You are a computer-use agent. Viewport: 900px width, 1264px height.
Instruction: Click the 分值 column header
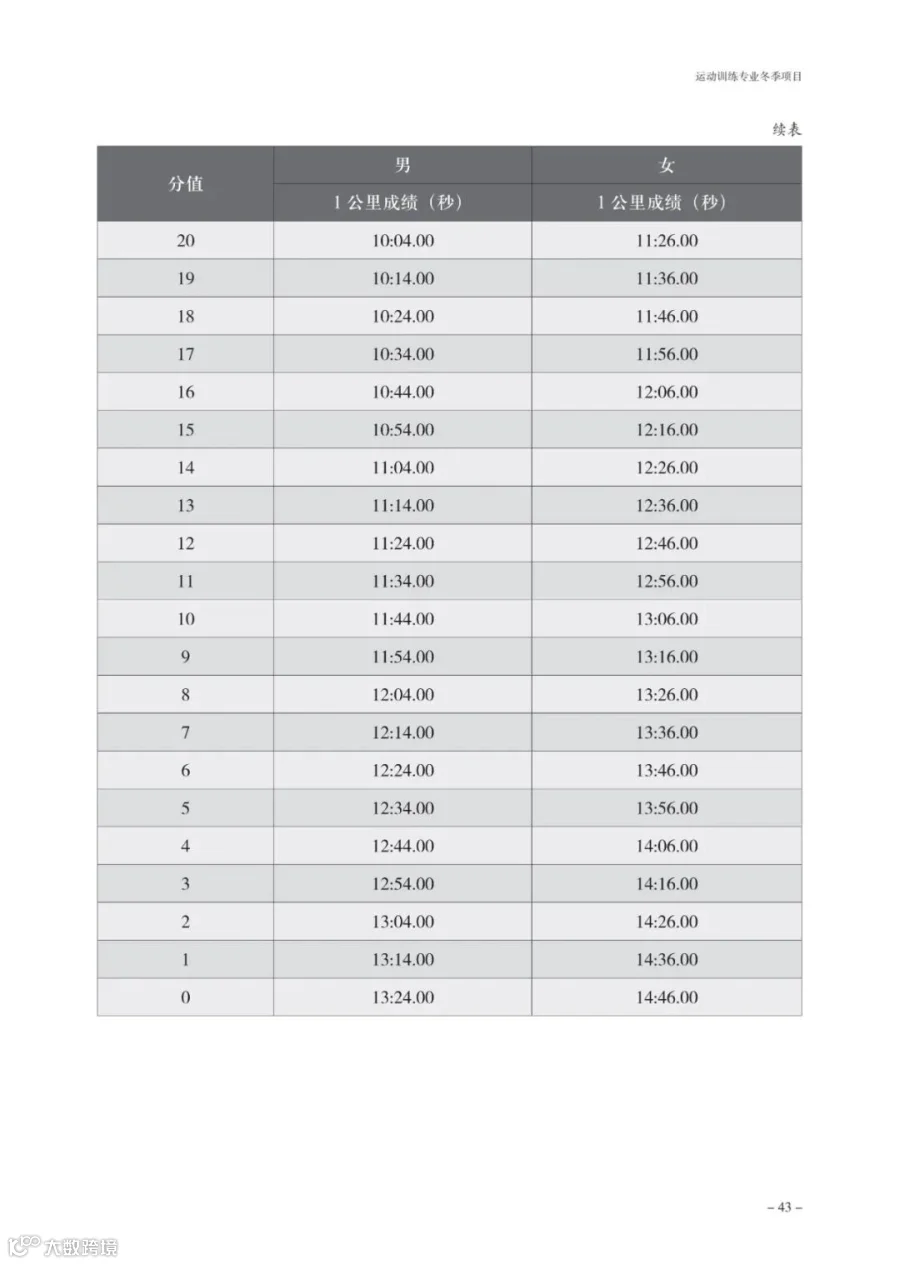point(185,184)
